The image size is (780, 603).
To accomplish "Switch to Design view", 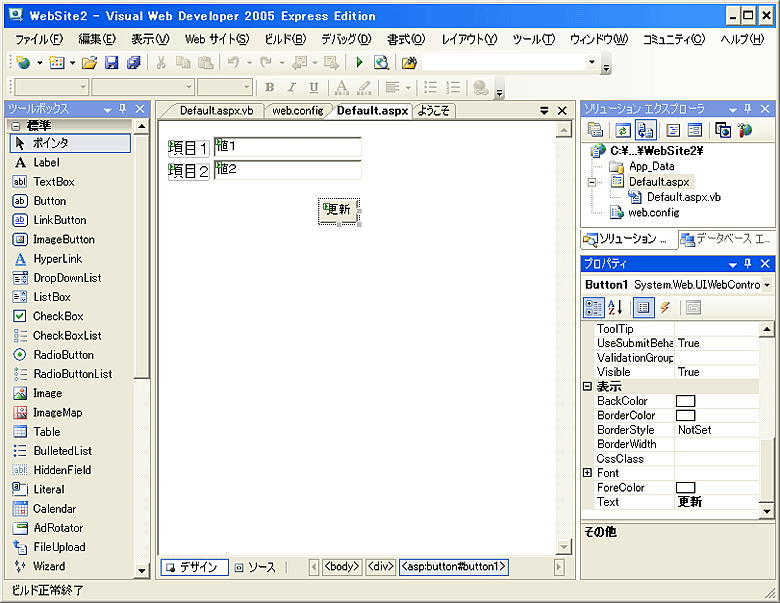I will 194,567.
